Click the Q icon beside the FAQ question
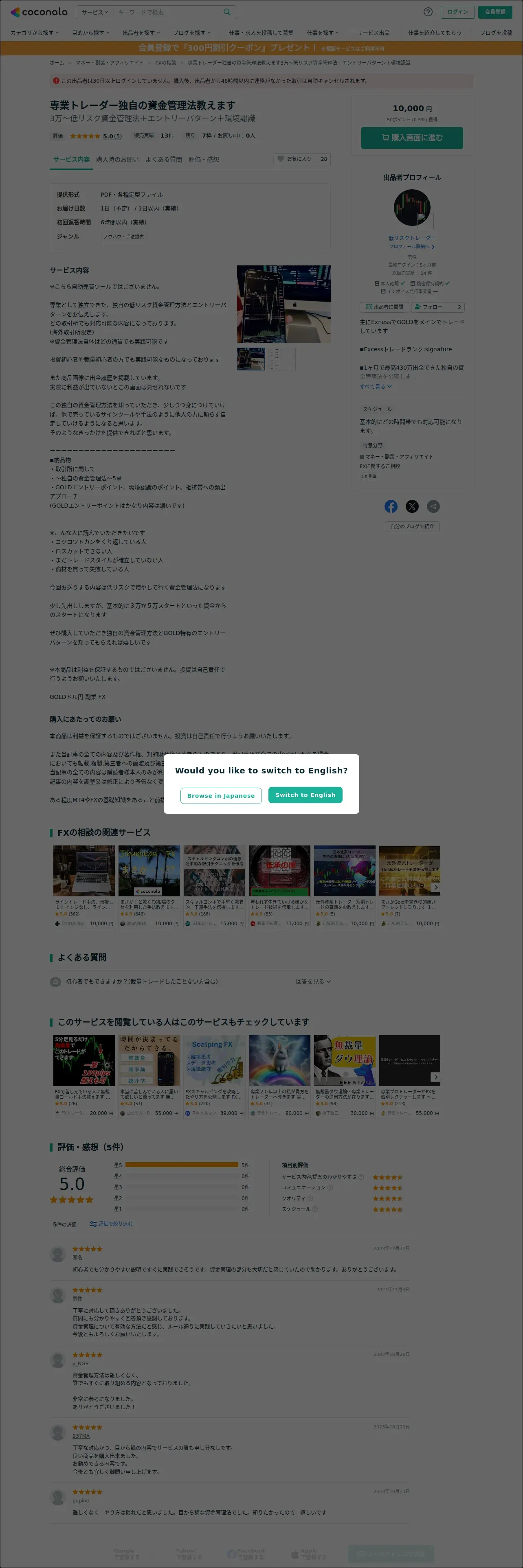This screenshot has height=1568, width=523. click(55, 981)
